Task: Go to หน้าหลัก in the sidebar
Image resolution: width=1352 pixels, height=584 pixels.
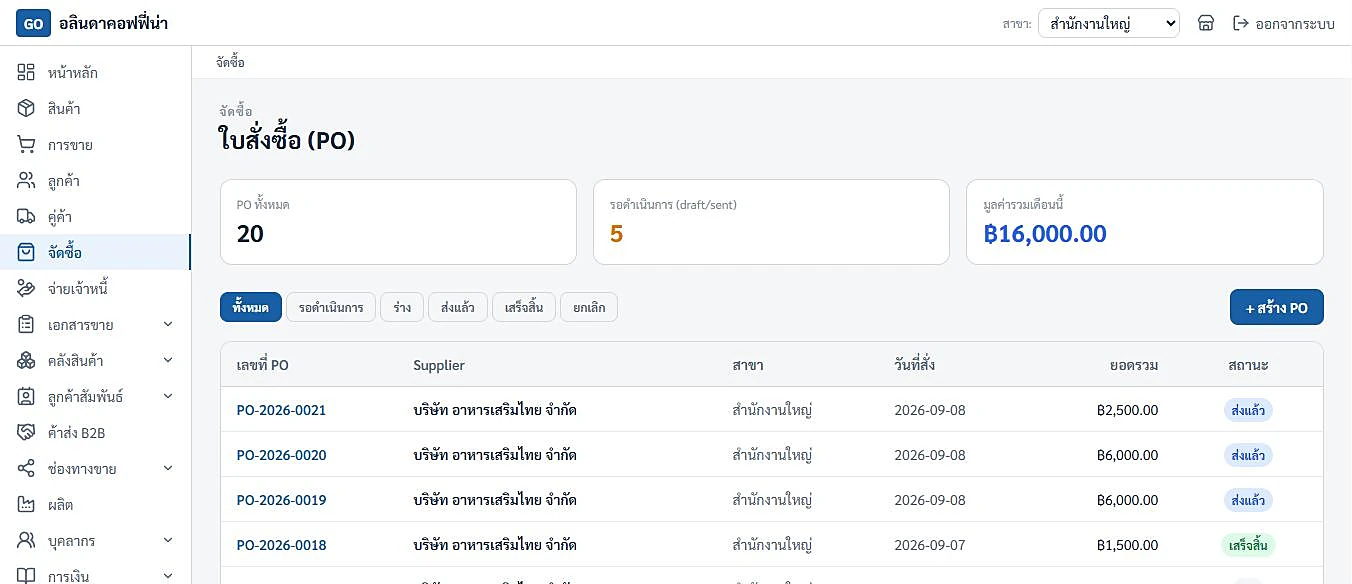Action: (95, 73)
